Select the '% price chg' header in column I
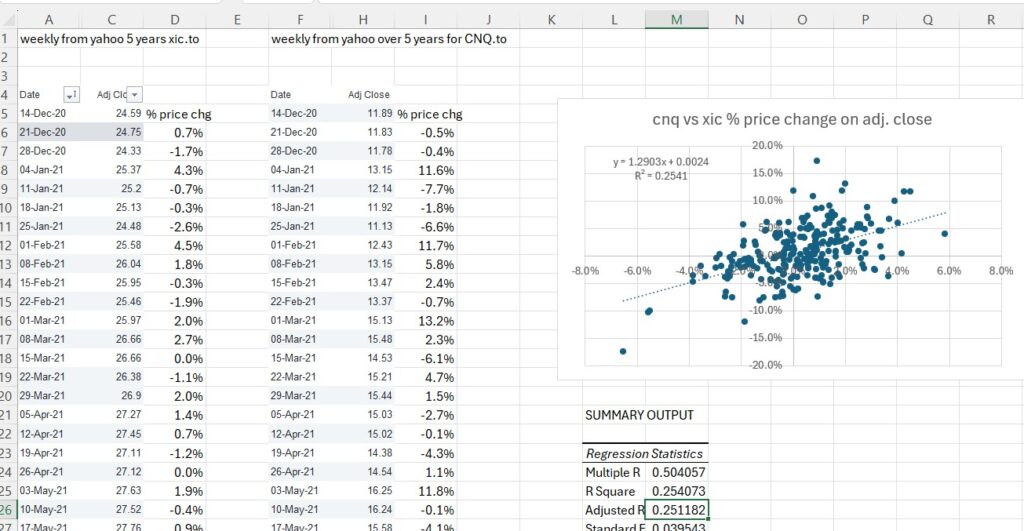Viewport: 1024px width, 531px height. click(x=430, y=113)
